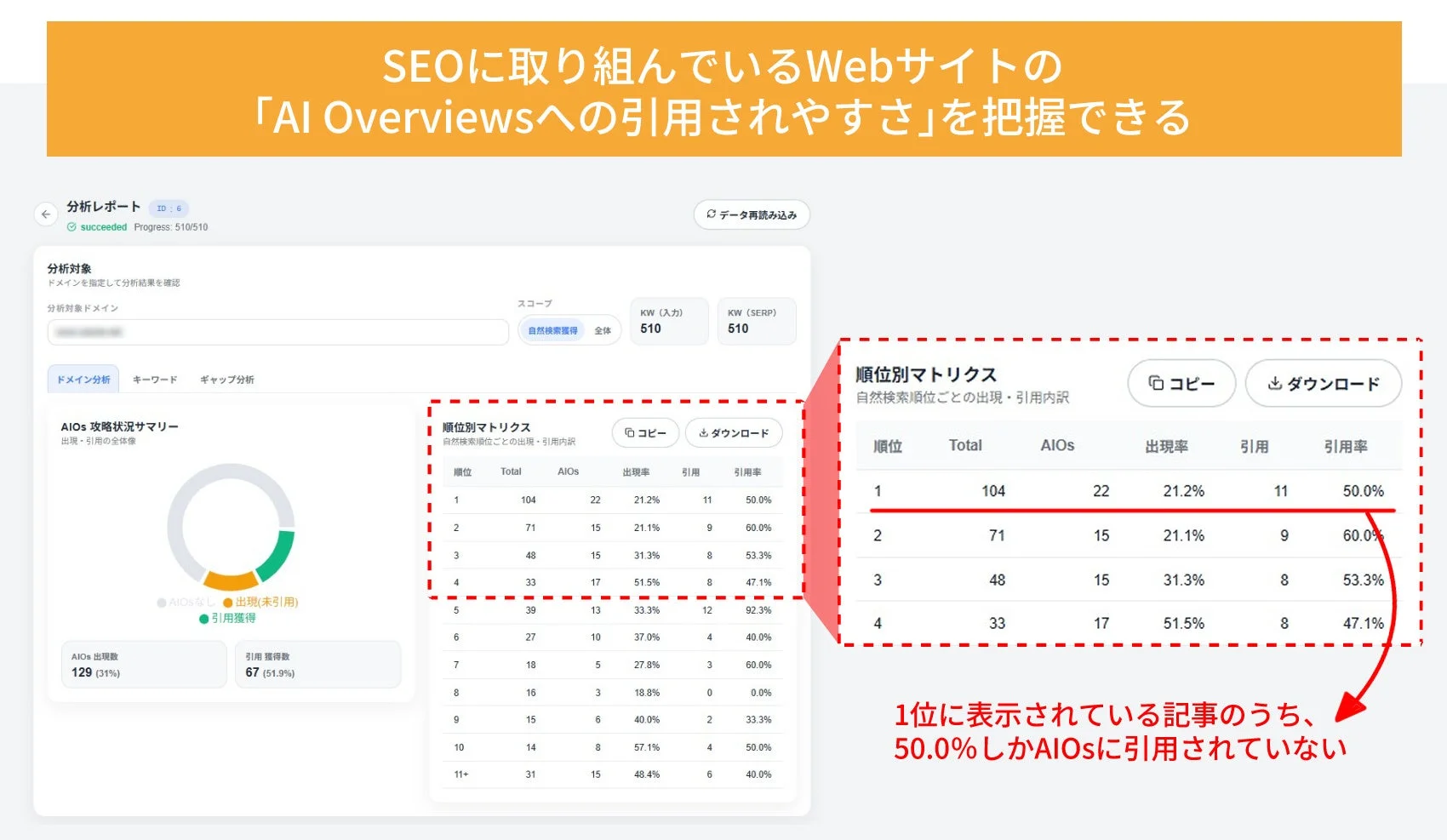The width and height of the screenshot is (1447, 840).
Task: Click the refresh icon on データ再読み込み
Action: click(710, 214)
